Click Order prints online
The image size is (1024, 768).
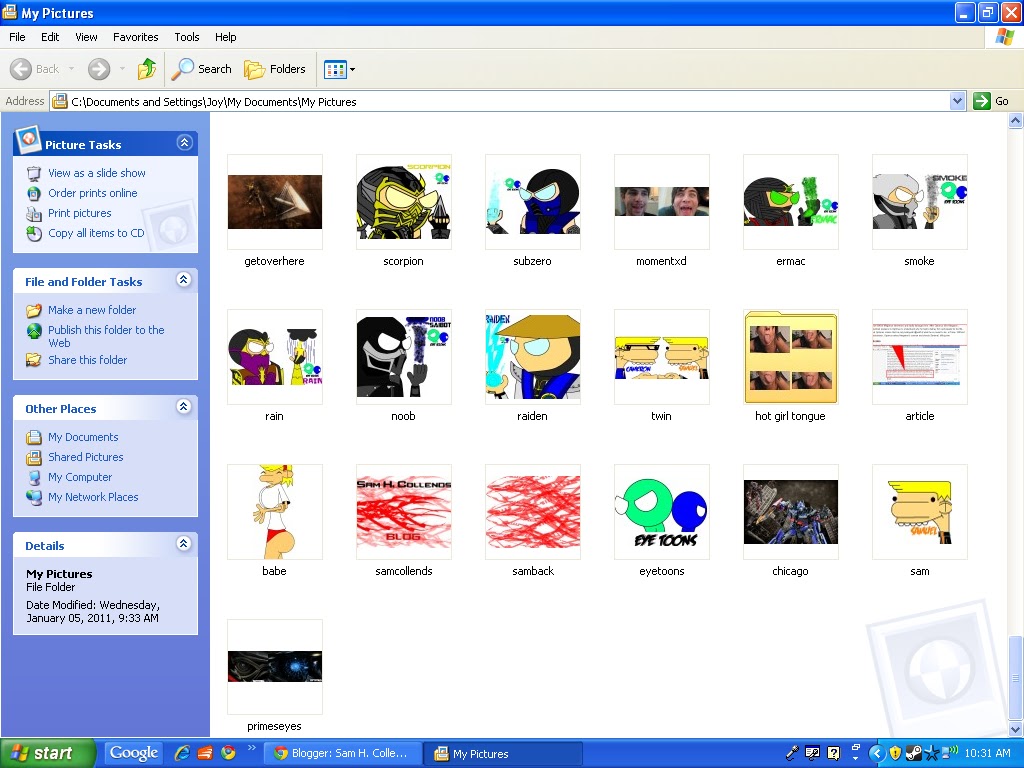pos(93,193)
